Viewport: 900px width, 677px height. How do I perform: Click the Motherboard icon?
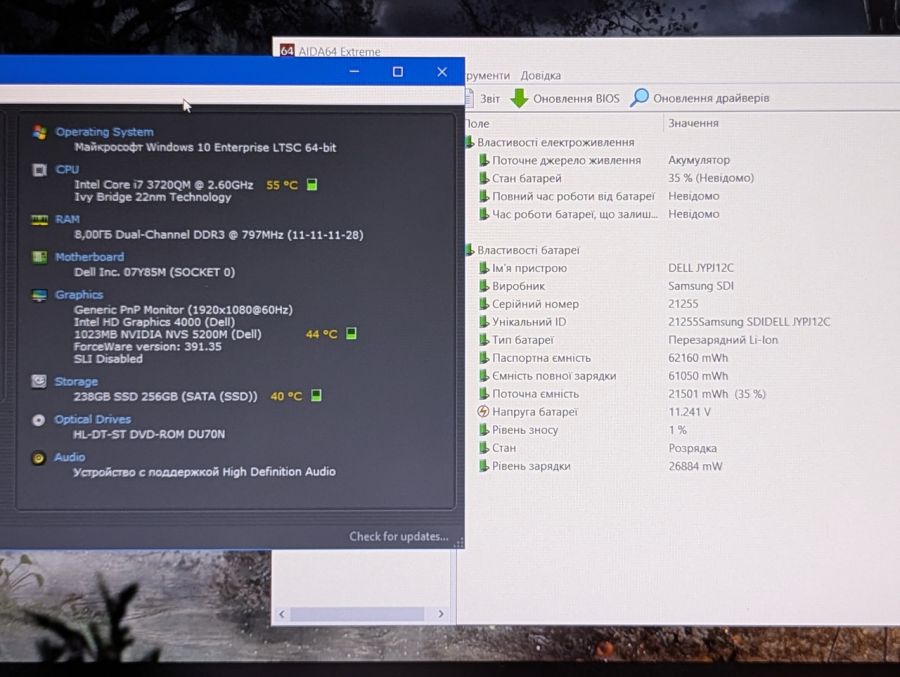click(39, 257)
